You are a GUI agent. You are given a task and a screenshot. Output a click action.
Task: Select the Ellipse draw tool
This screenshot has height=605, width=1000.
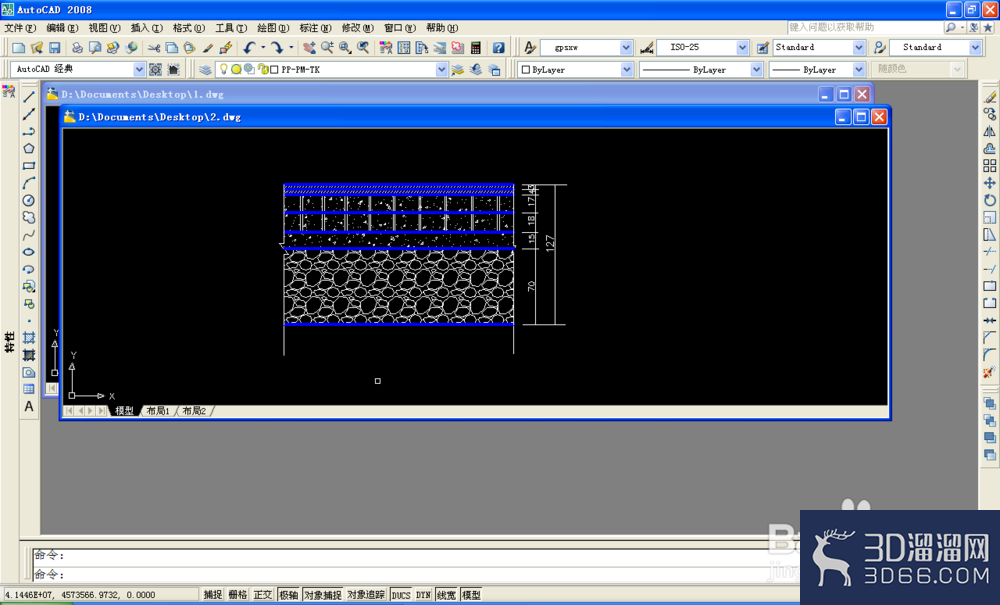29,252
